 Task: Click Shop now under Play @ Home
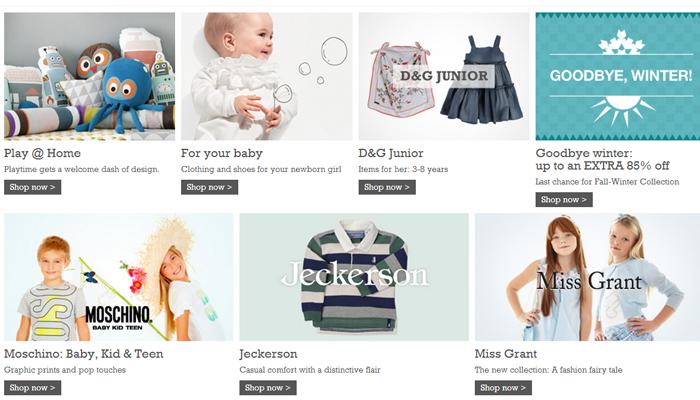(x=33, y=187)
